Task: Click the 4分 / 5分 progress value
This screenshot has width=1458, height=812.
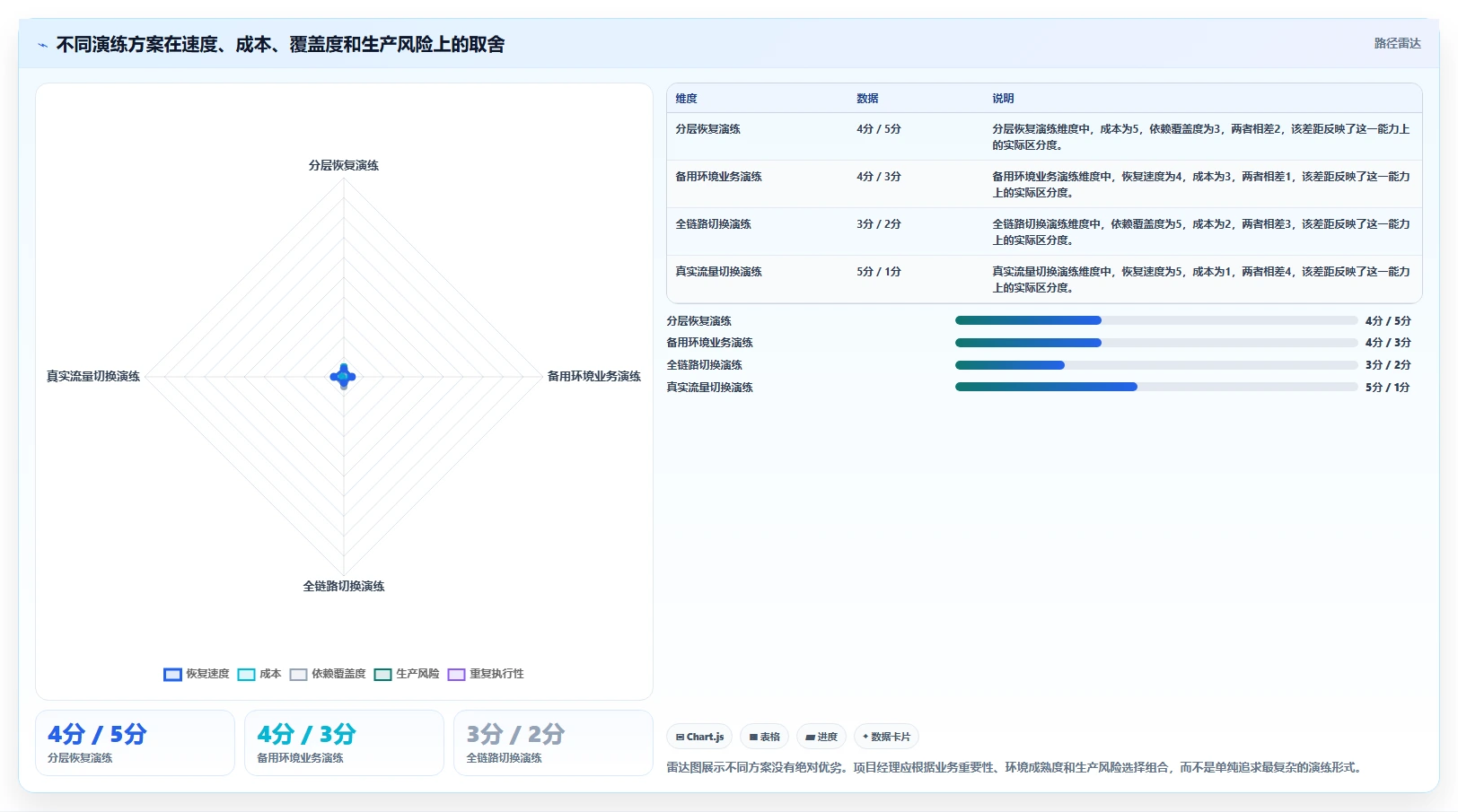Action: [x=1388, y=321]
